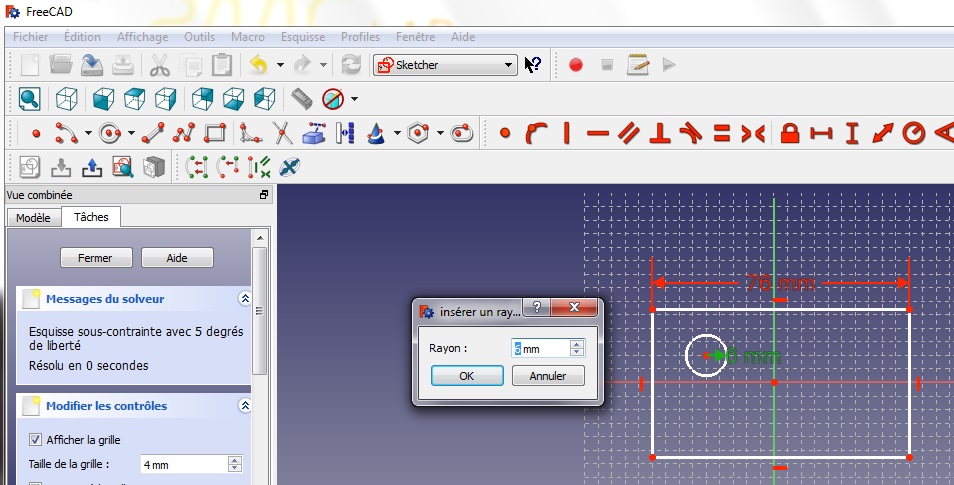Open the Esquisse menu
The image size is (954, 485).
[302, 37]
